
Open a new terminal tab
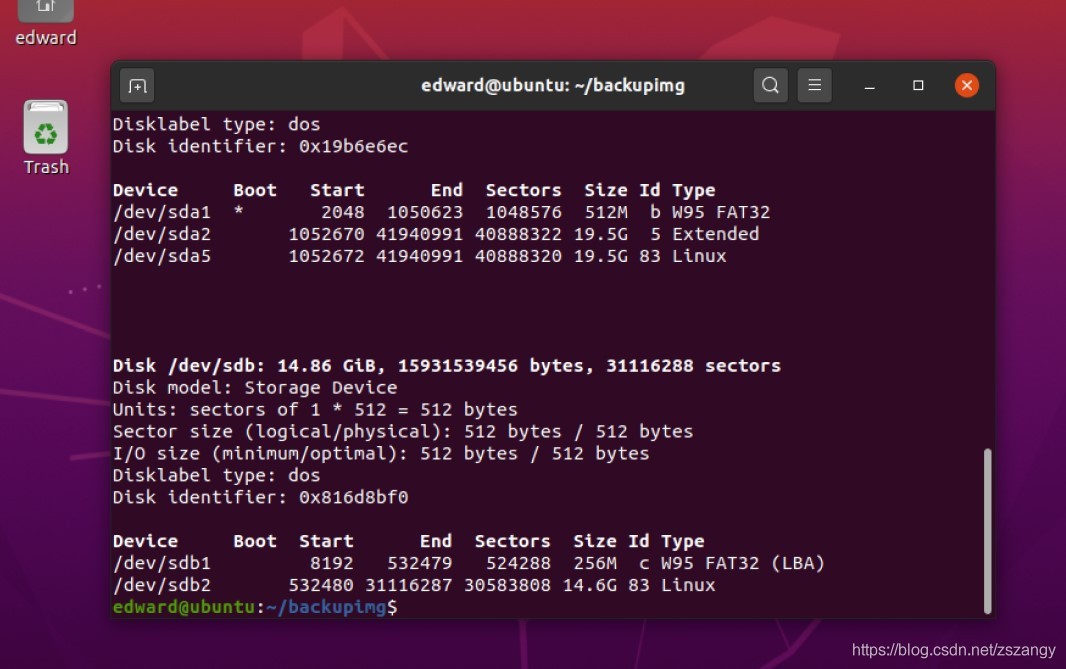coord(137,86)
